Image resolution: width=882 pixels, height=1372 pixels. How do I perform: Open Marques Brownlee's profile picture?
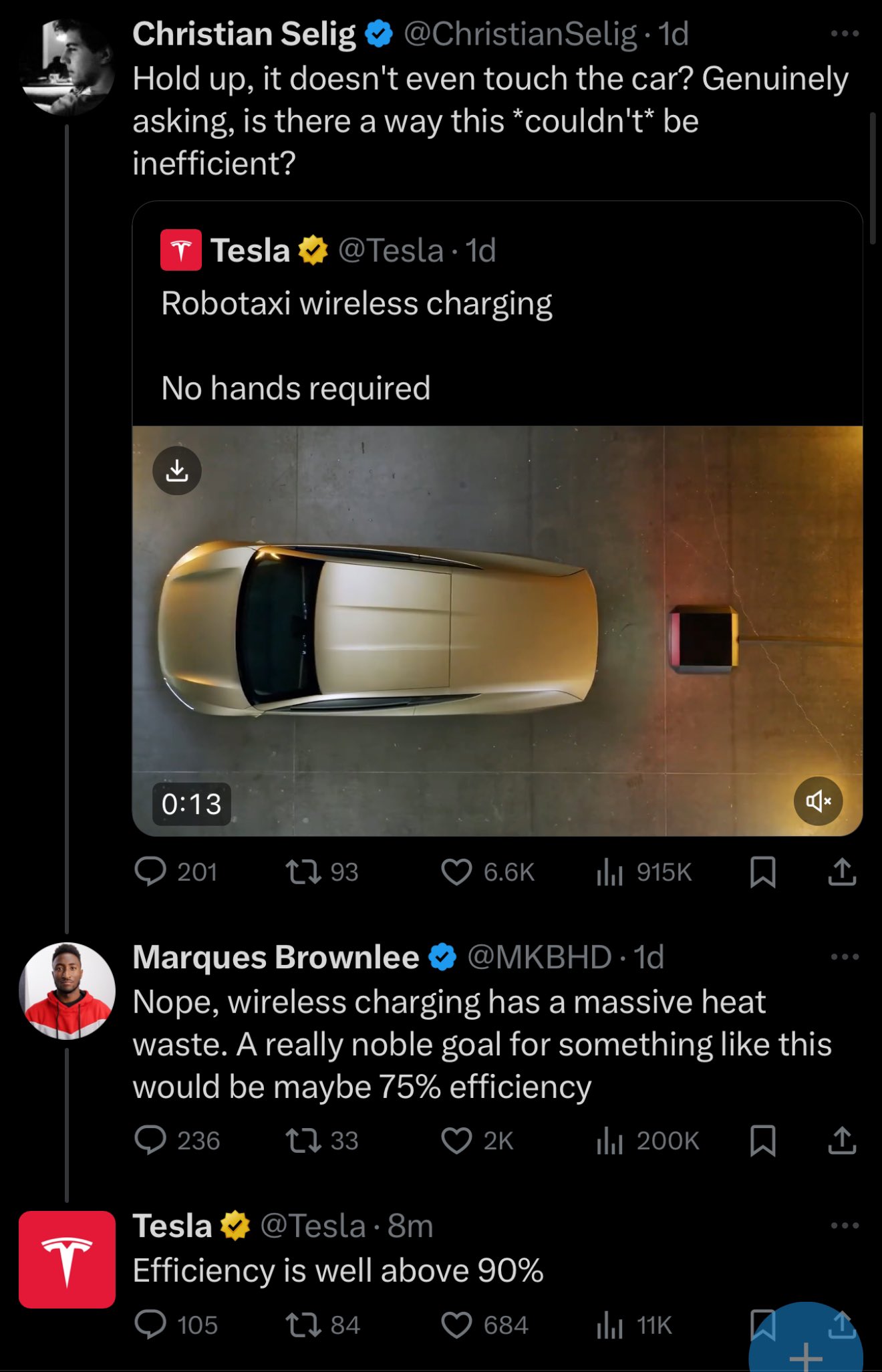pos(67,990)
